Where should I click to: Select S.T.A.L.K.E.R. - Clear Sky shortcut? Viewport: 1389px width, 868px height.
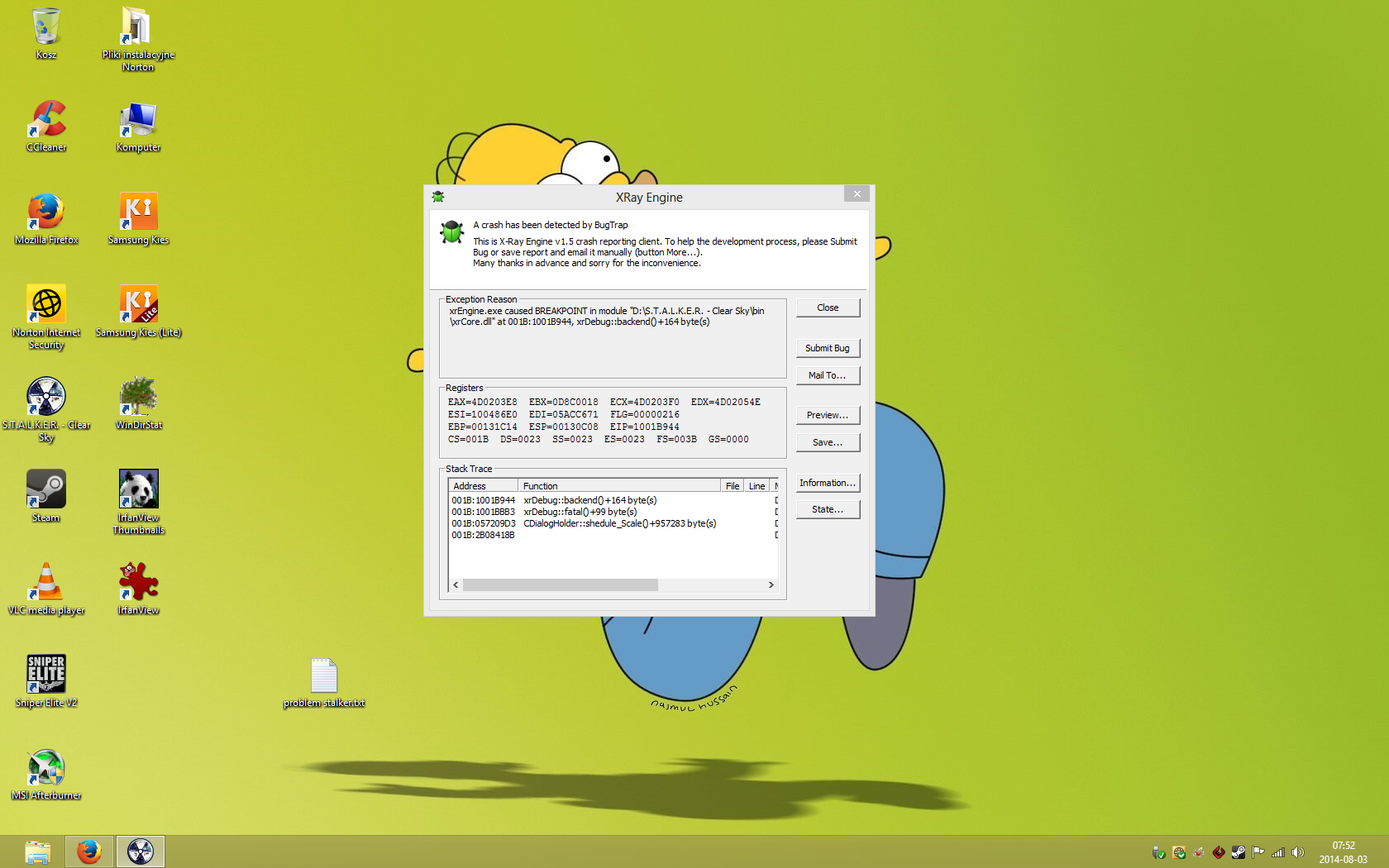pos(46,409)
